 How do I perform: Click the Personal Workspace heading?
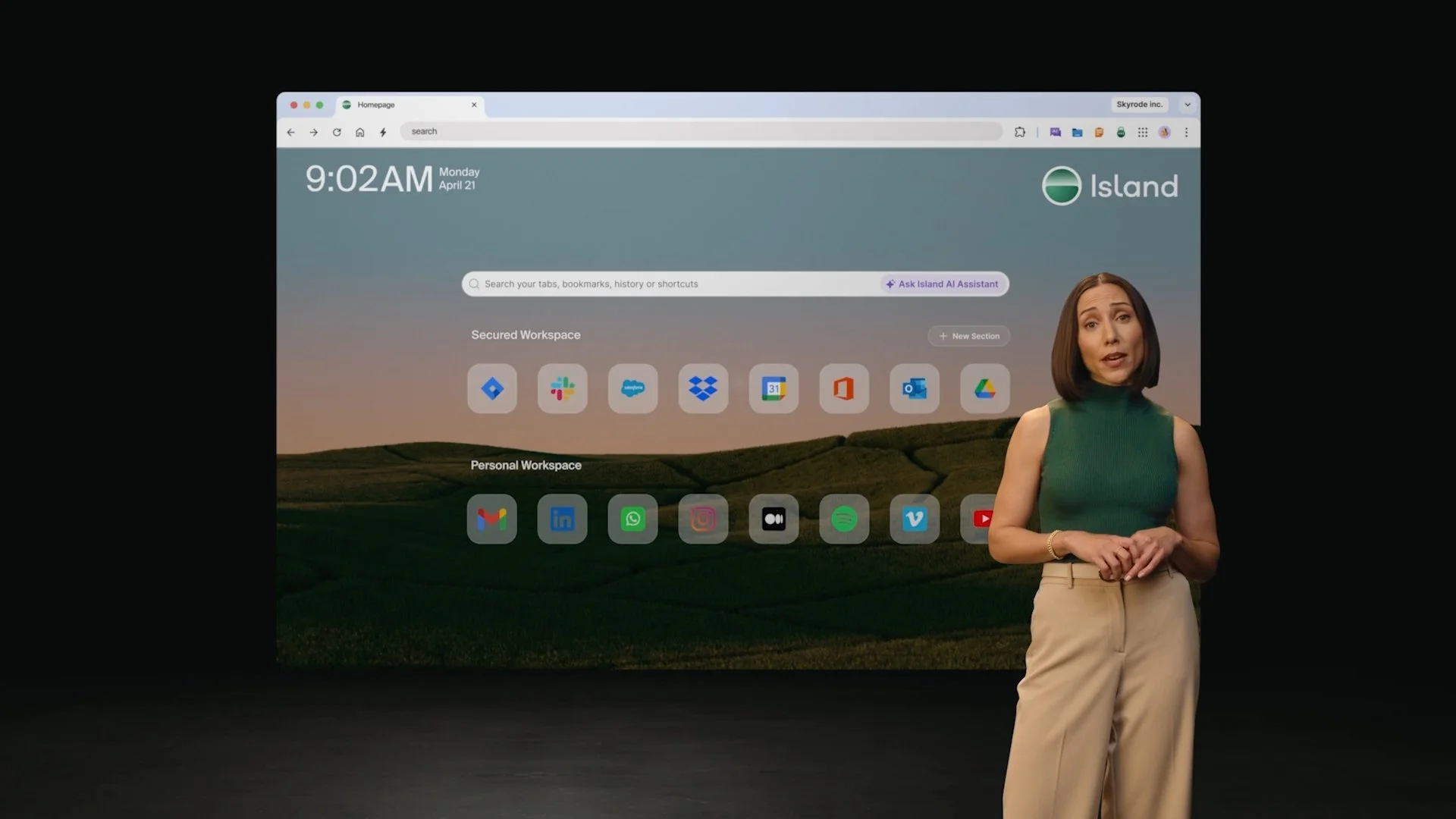[526, 465]
